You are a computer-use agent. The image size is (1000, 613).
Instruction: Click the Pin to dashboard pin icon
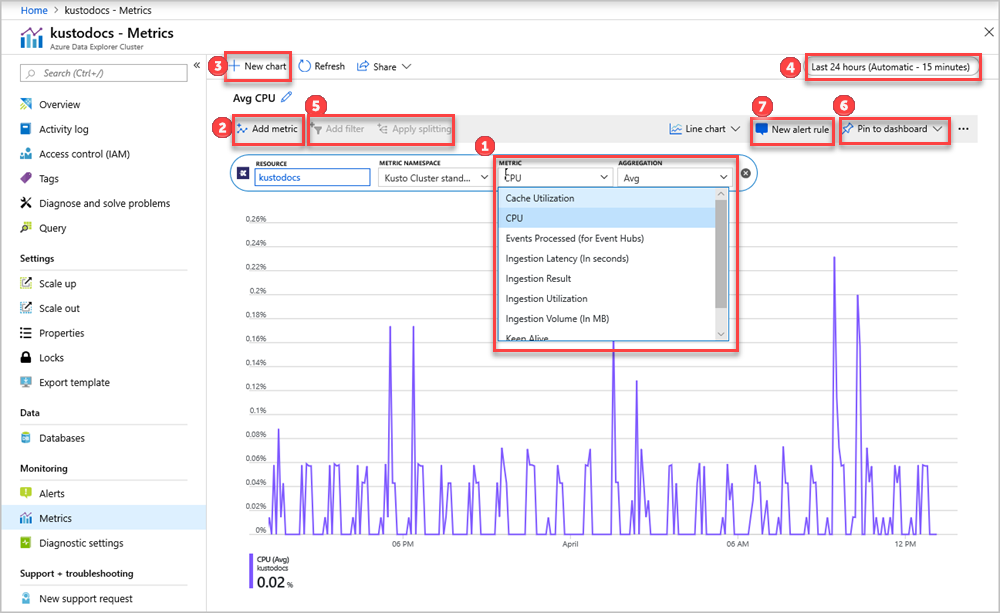click(x=847, y=129)
